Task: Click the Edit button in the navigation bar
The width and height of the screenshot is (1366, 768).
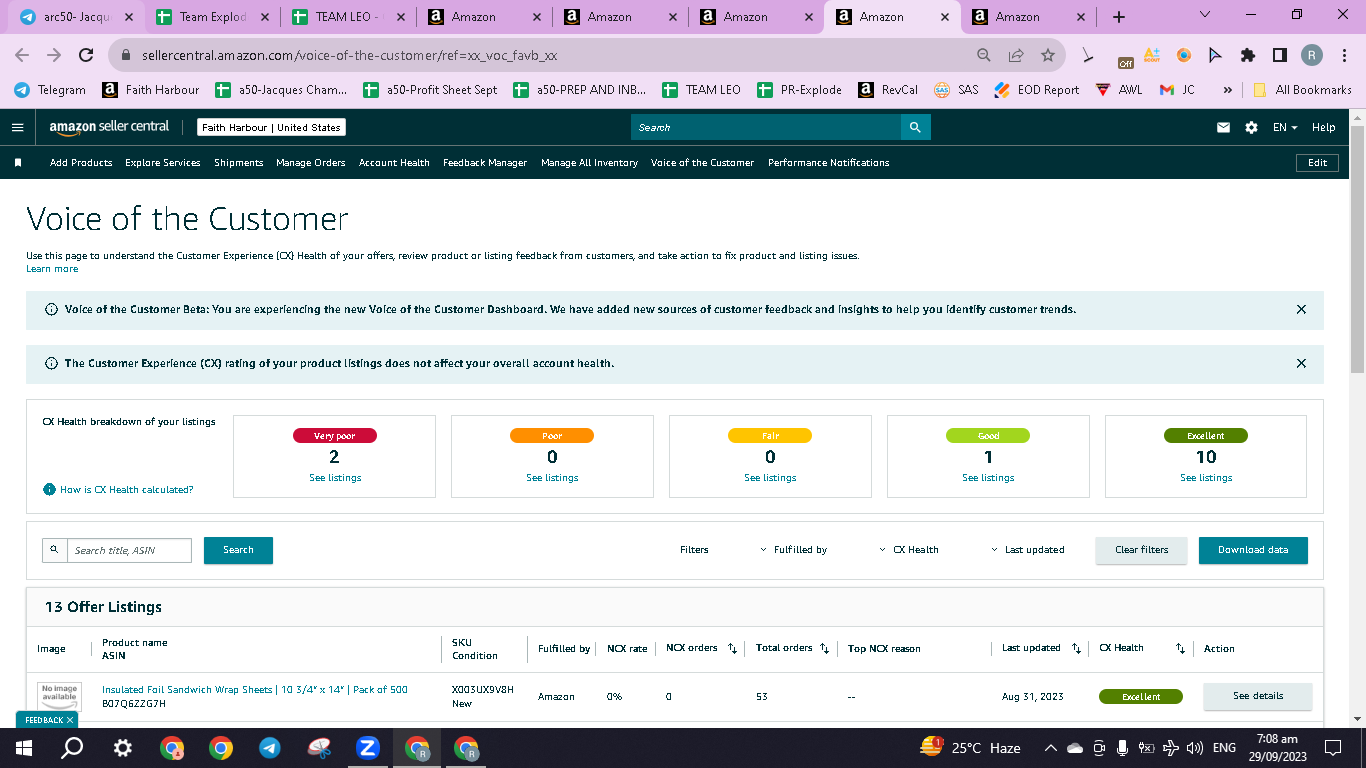Action: [x=1317, y=162]
